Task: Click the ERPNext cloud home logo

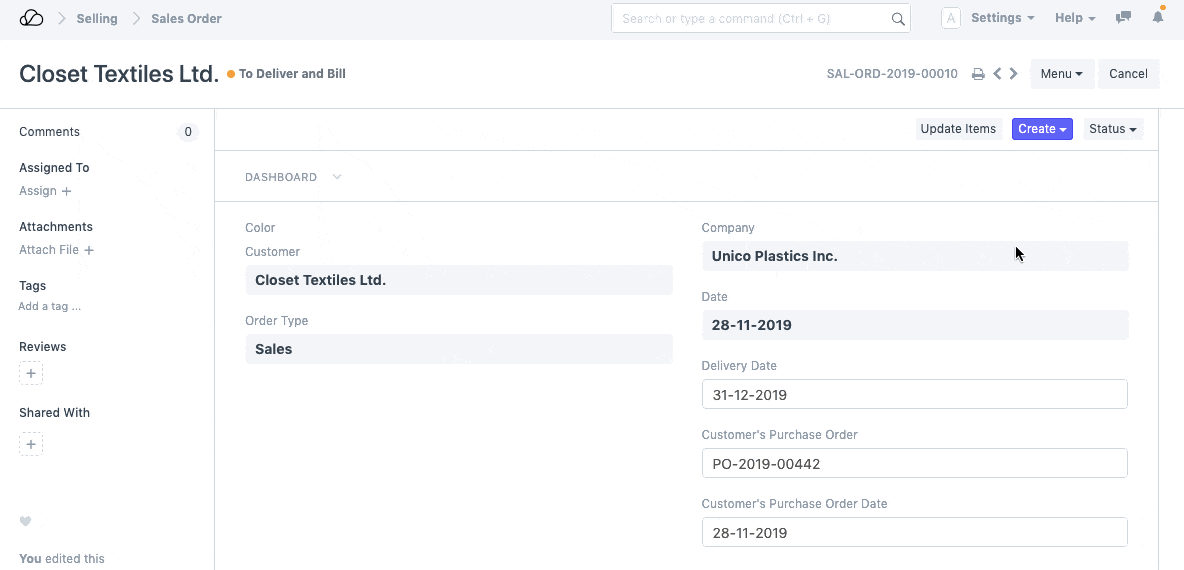Action: tap(31, 18)
